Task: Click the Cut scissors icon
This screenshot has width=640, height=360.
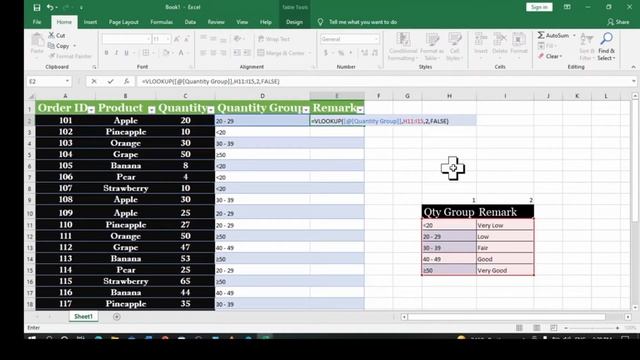Action: pyautogui.click(x=52, y=36)
